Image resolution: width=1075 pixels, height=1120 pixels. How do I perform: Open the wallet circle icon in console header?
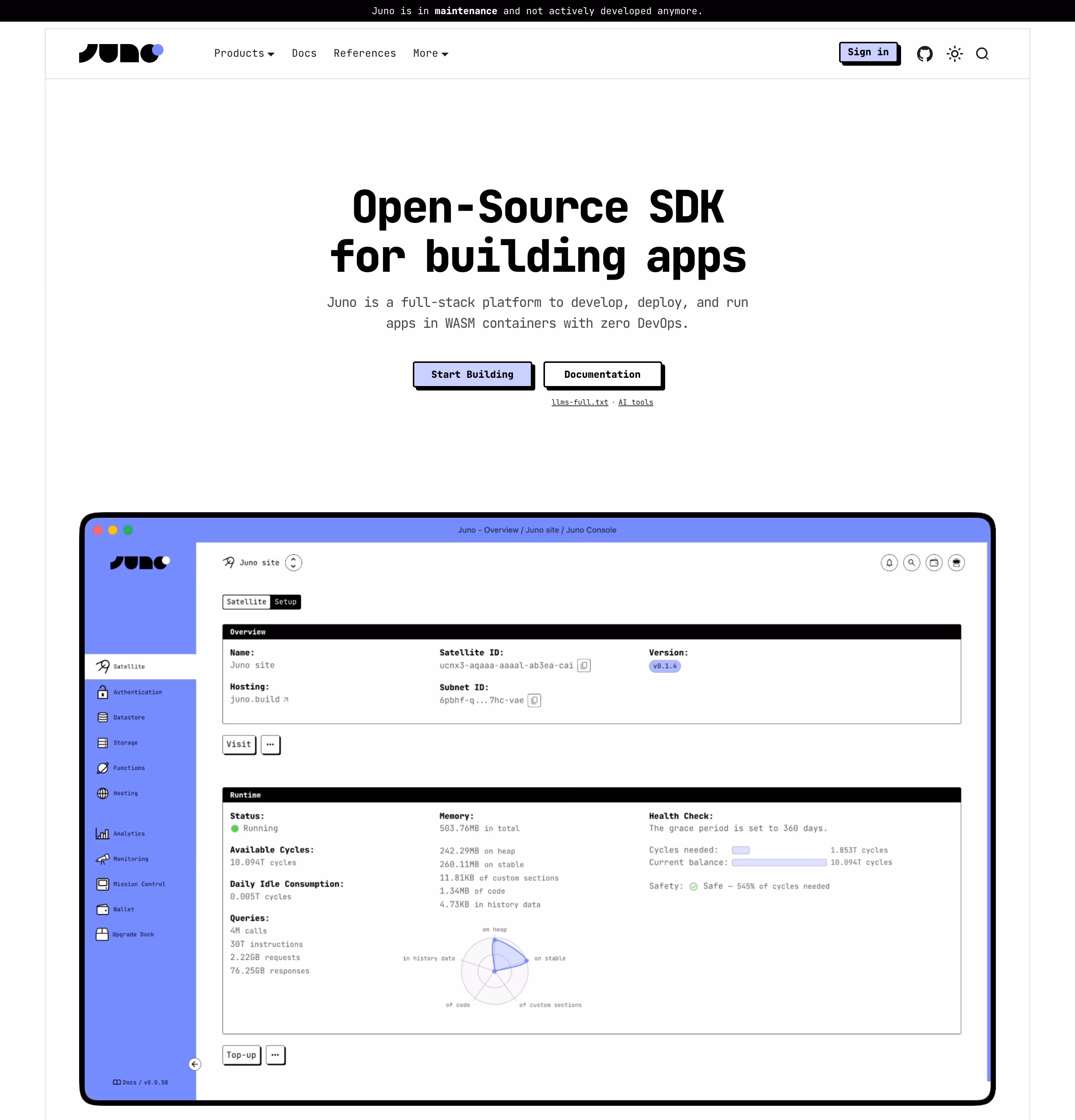point(934,563)
